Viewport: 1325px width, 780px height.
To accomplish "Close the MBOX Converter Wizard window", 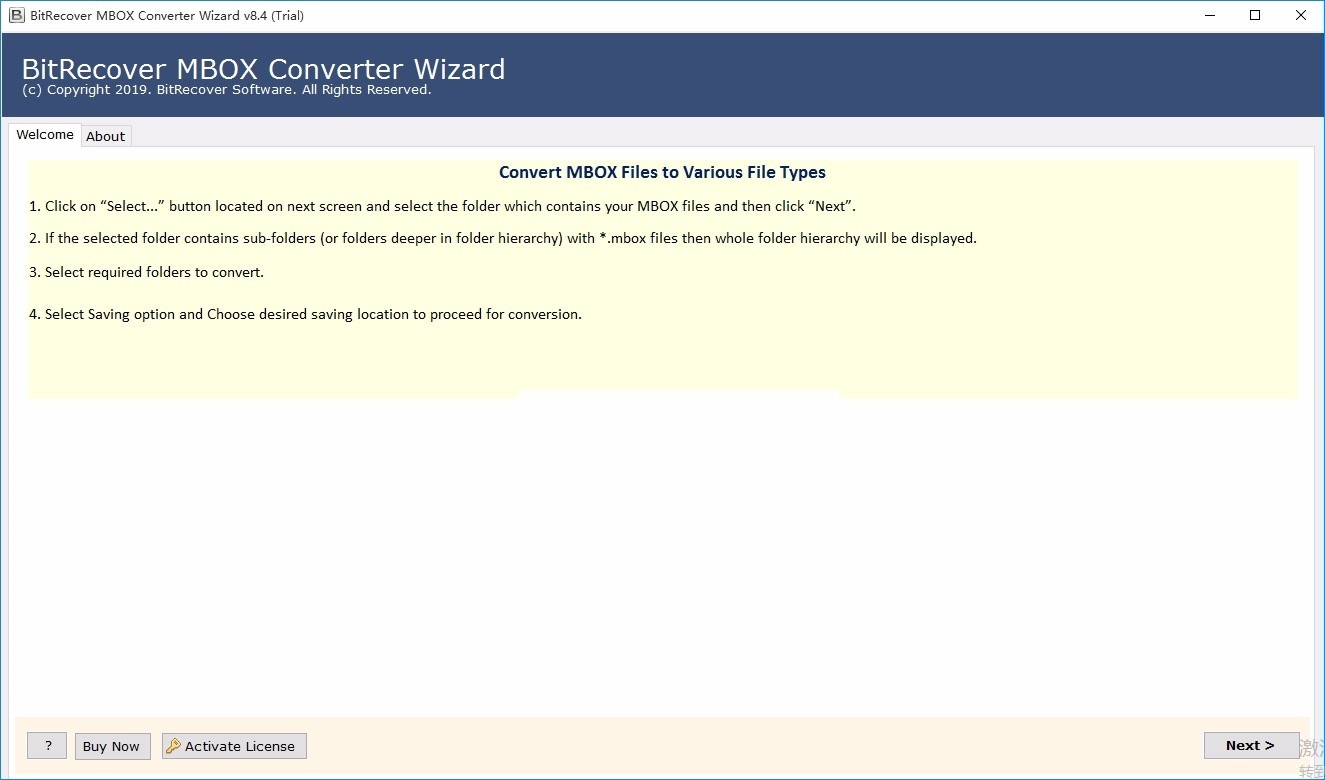I will tap(1301, 15).
